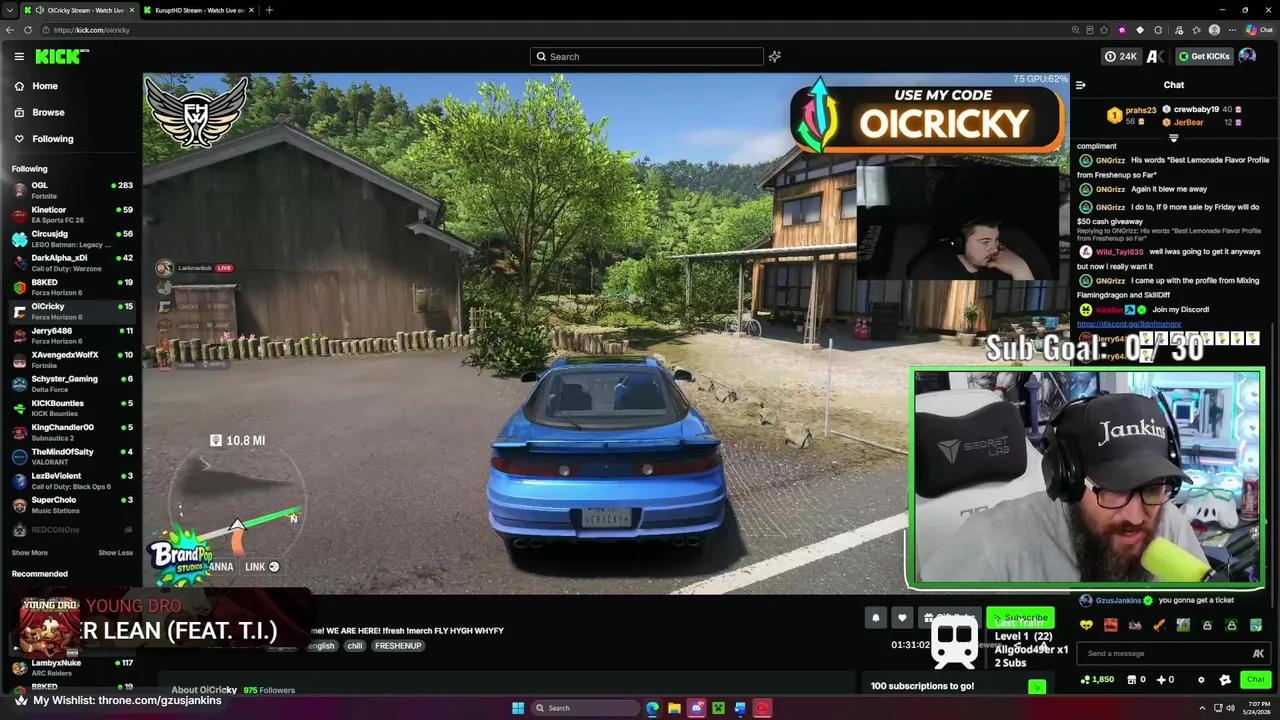The height and width of the screenshot is (720, 1280).
Task: Open the user profile avatar menu
Action: pos(1247,56)
